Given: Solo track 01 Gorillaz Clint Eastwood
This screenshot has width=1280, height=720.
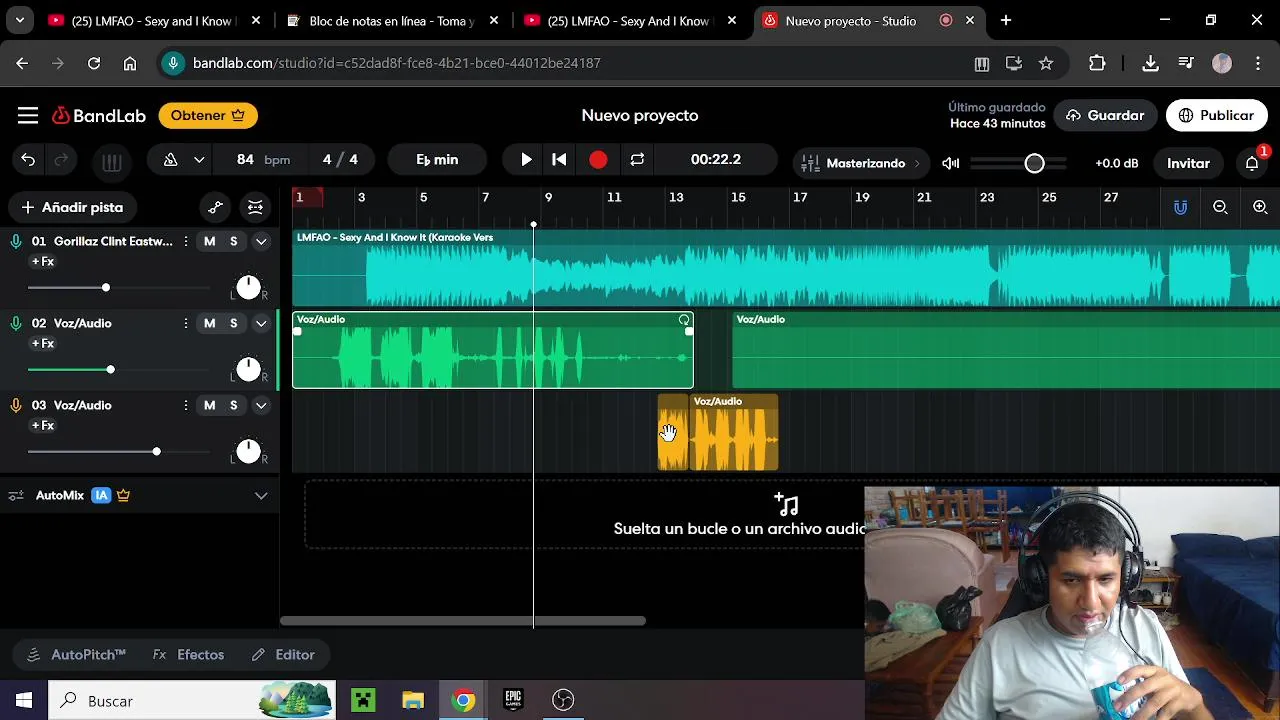Looking at the screenshot, I should click(234, 241).
